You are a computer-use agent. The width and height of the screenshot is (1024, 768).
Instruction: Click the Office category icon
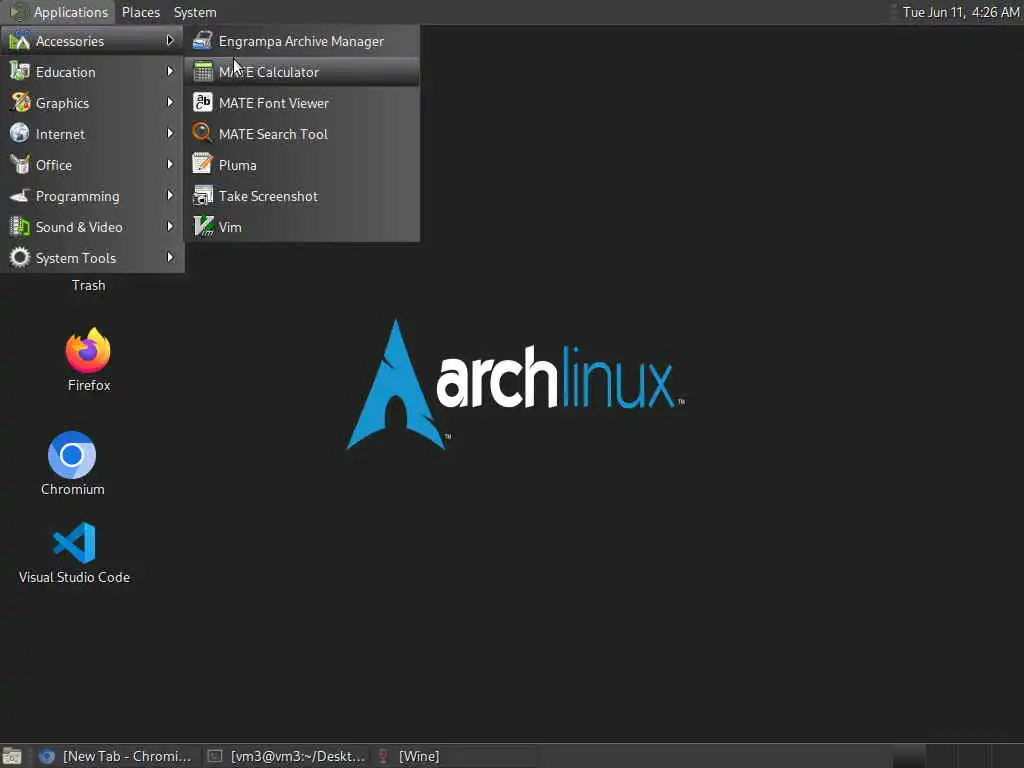20,165
